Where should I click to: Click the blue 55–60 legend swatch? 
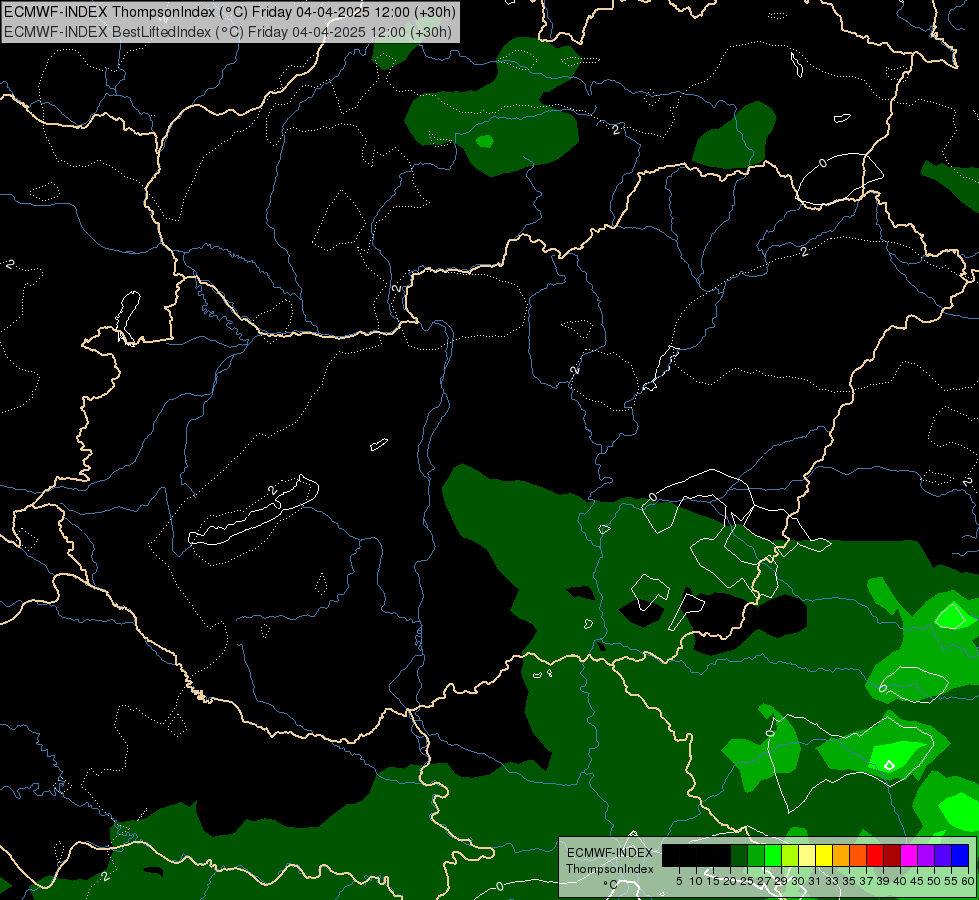coord(960,855)
